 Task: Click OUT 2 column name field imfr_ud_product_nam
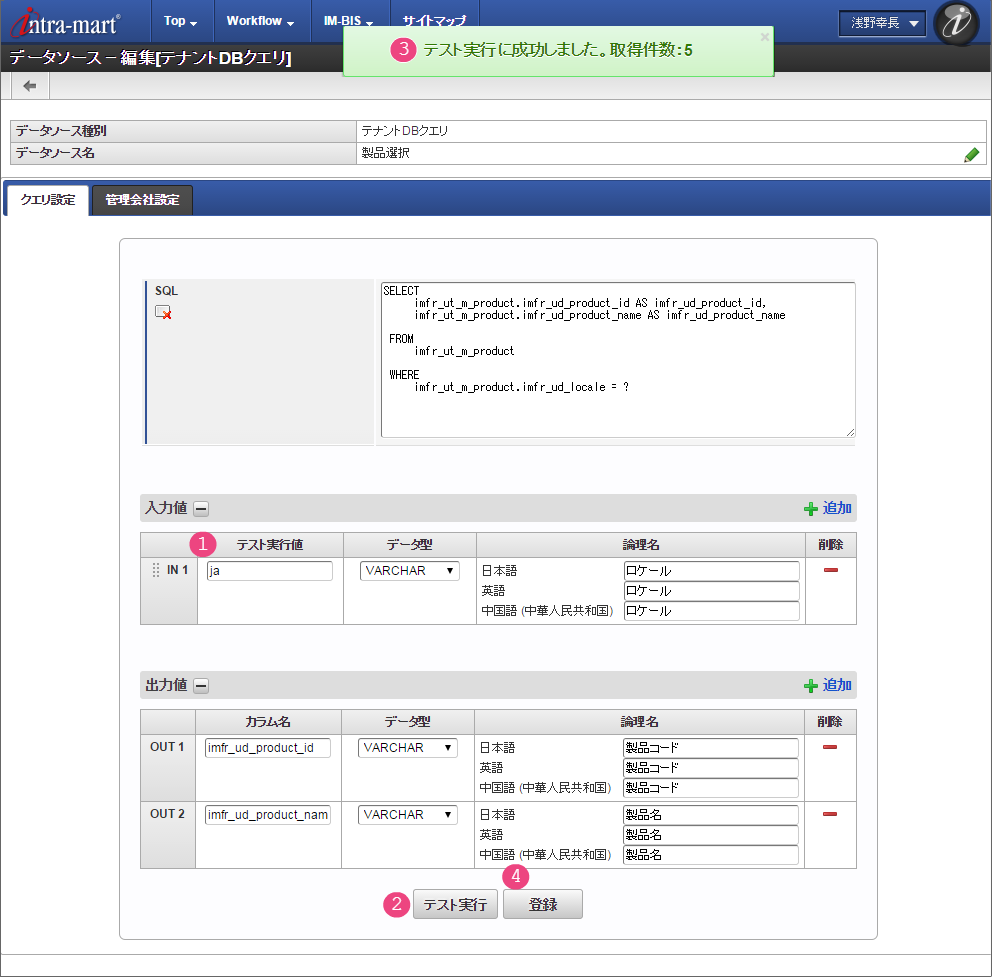pos(268,815)
